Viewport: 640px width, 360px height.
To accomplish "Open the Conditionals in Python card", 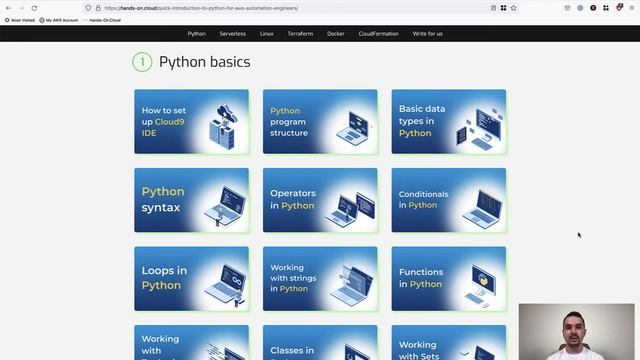I will [449, 200].
